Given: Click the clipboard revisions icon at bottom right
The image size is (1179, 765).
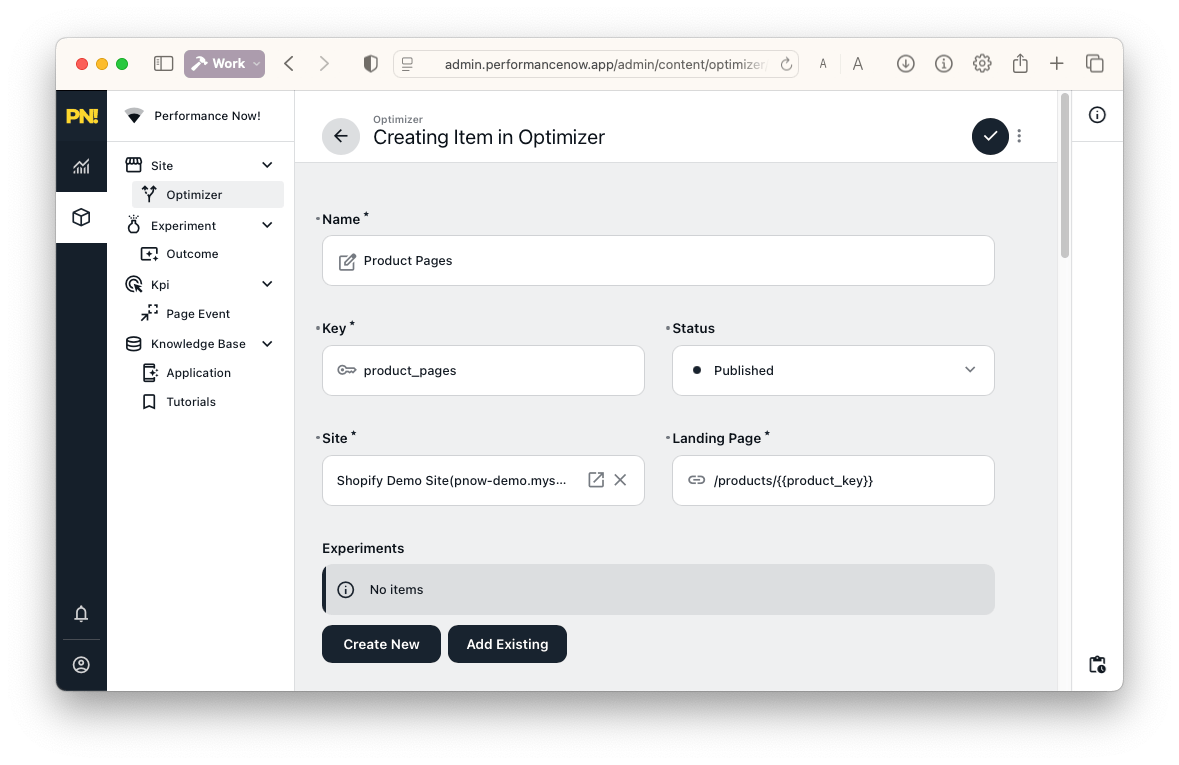Looking at the screenshot, I should 1097,664.
